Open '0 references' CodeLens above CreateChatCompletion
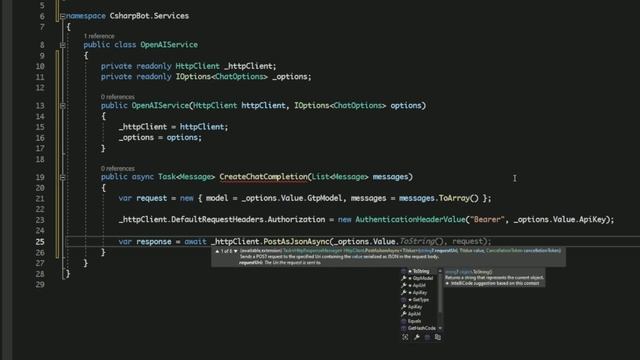Screen dimensions: 640x360 [x=118, y=168]
